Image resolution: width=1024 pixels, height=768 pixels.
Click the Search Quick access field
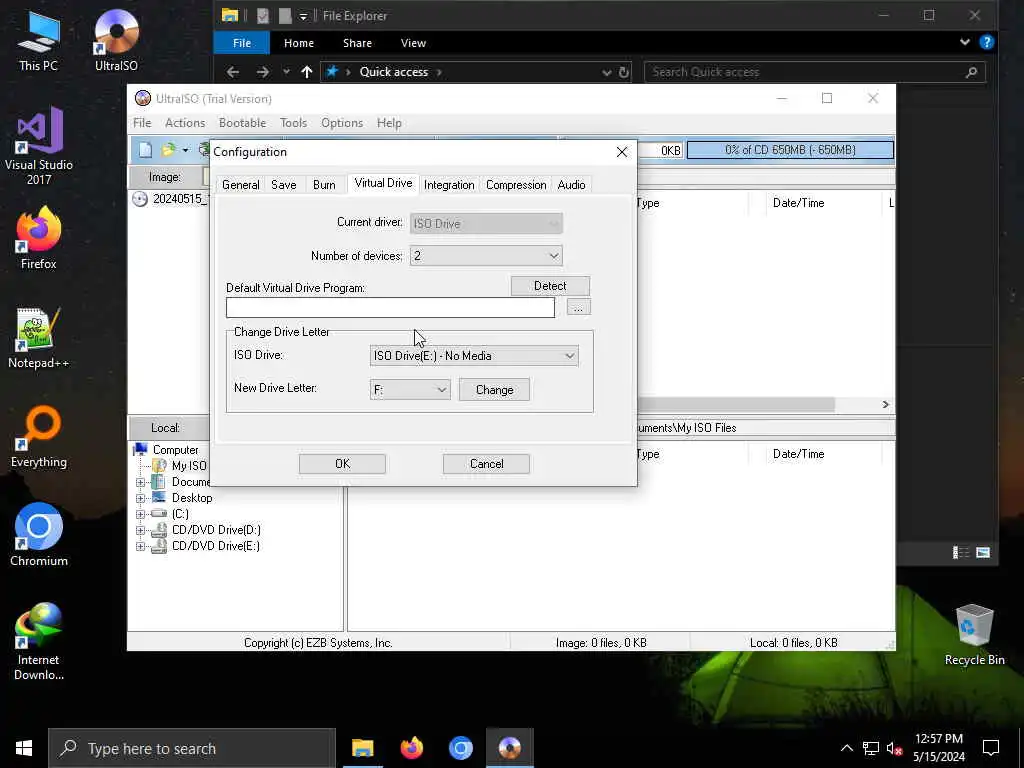click(814, 72)
